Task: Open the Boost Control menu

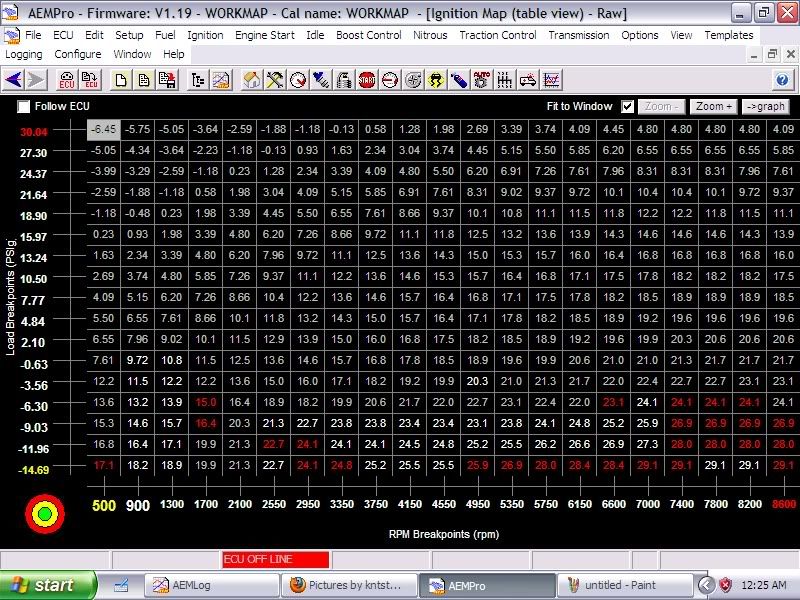Action: (368, 35)
